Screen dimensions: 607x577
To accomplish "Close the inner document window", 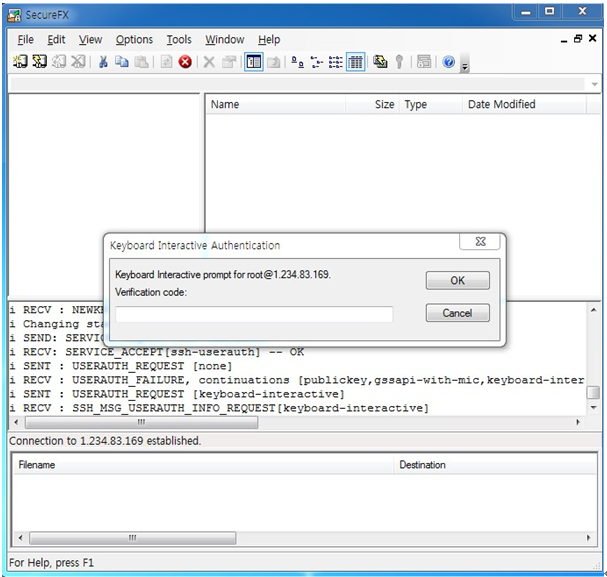I will click(x=592, y=38).
